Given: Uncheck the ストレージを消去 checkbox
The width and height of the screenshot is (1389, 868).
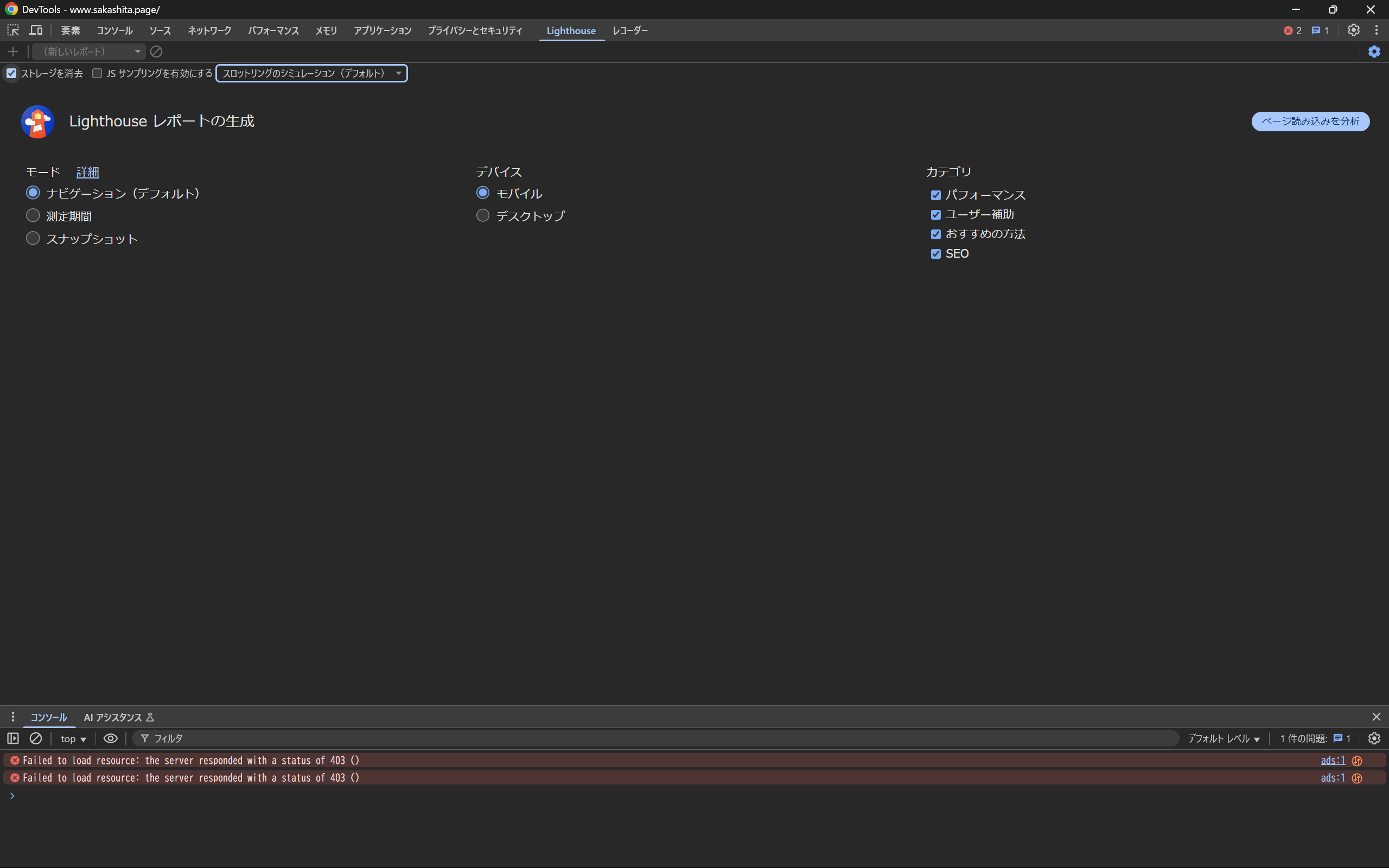Looking at the screenshot, I should [11, 73].
